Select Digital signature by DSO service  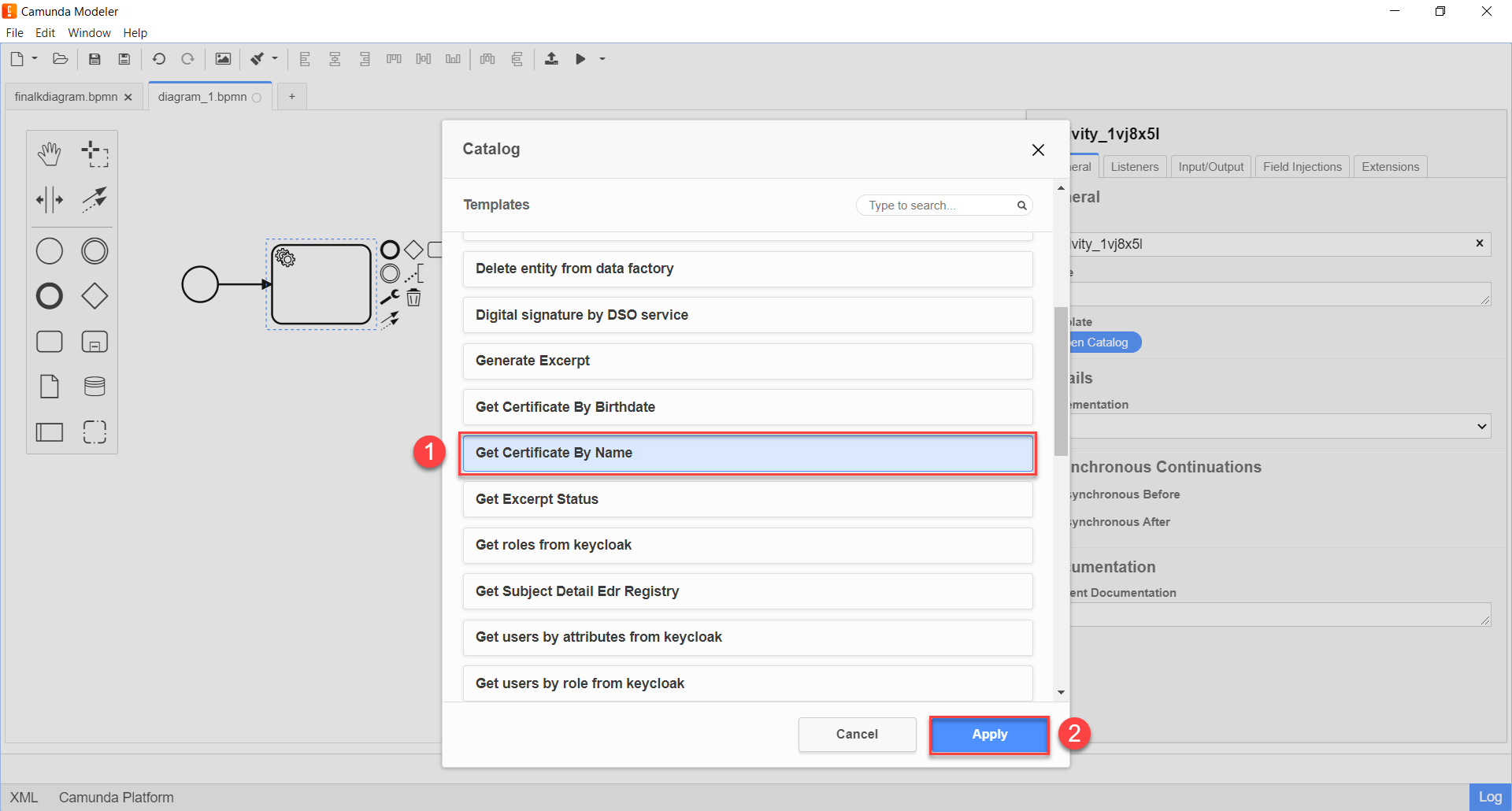click(x=747, y=315)
